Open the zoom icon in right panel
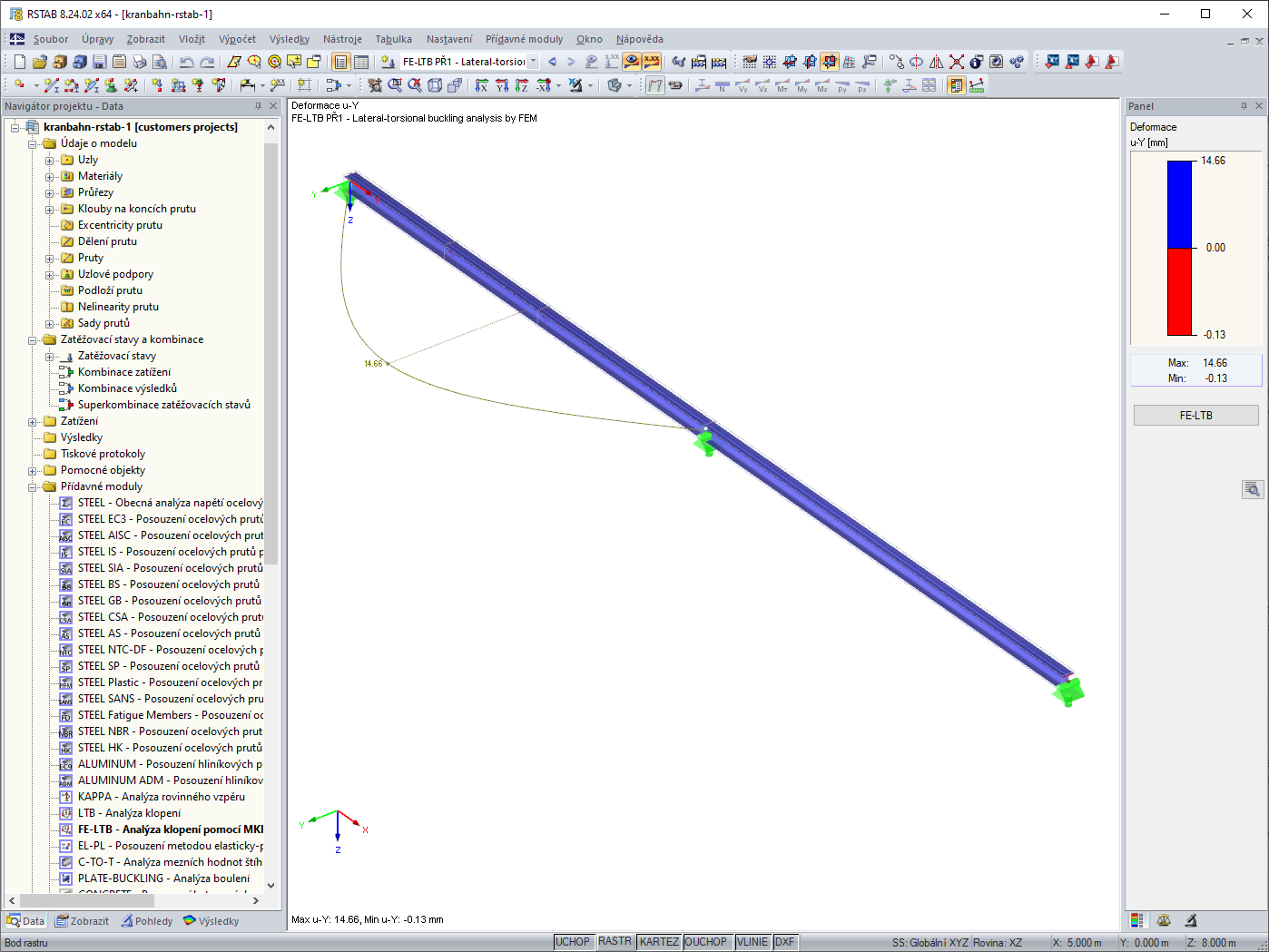This screenshot has height=952, width=1269. coord(1253,490)
